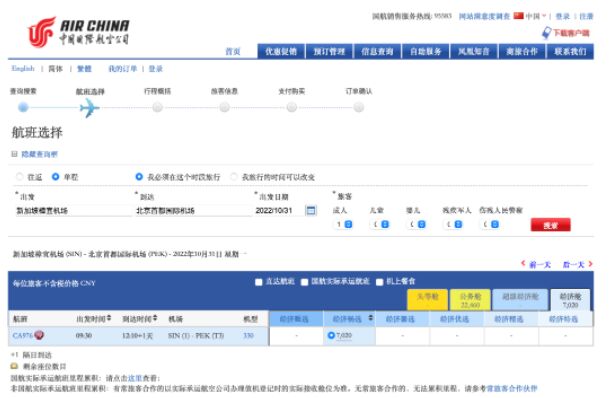Click the China flag icon
616x398 pixels.
(519, 16)
